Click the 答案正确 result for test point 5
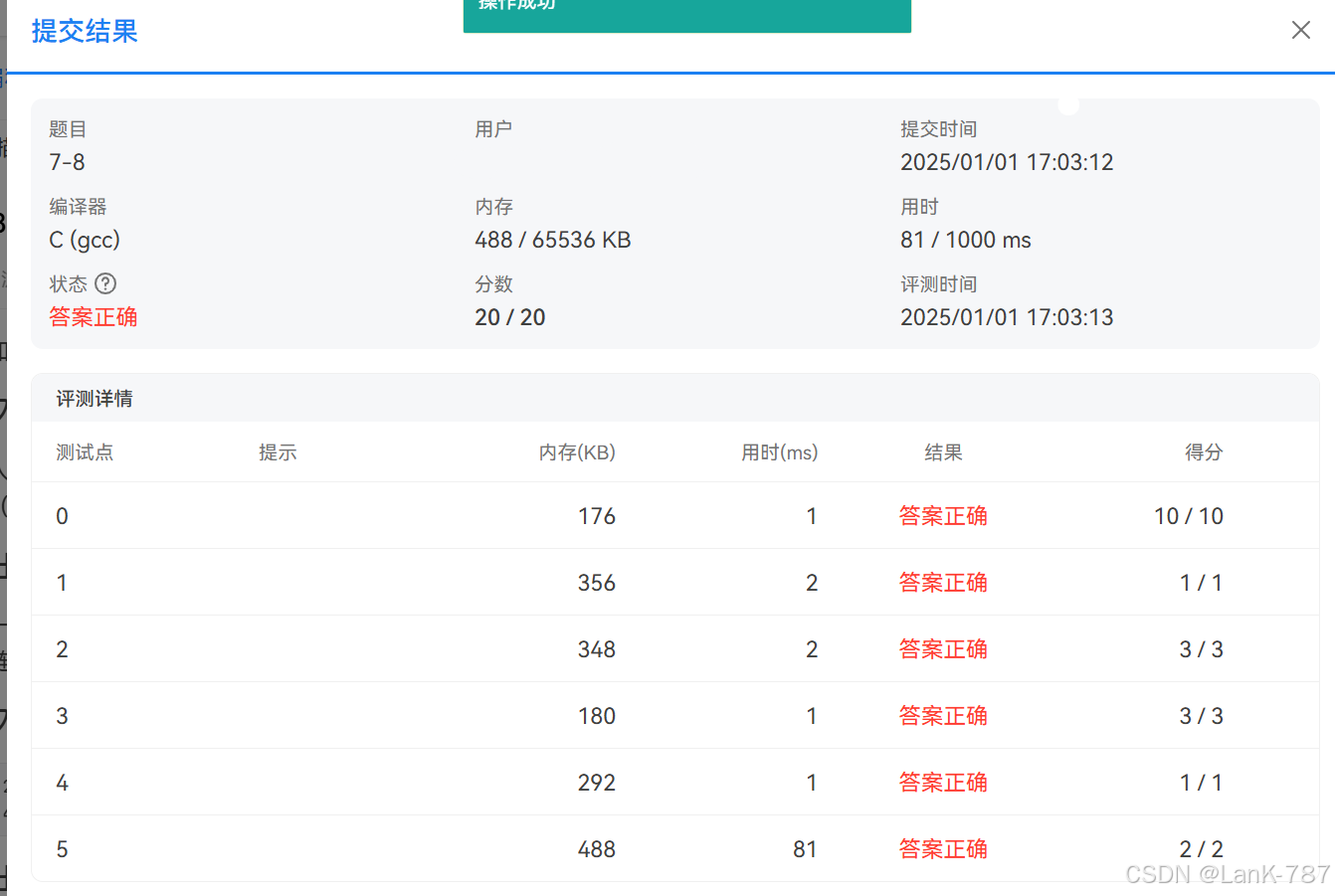The height and width of the screenshot is (896, 1335). coord(942,848)
